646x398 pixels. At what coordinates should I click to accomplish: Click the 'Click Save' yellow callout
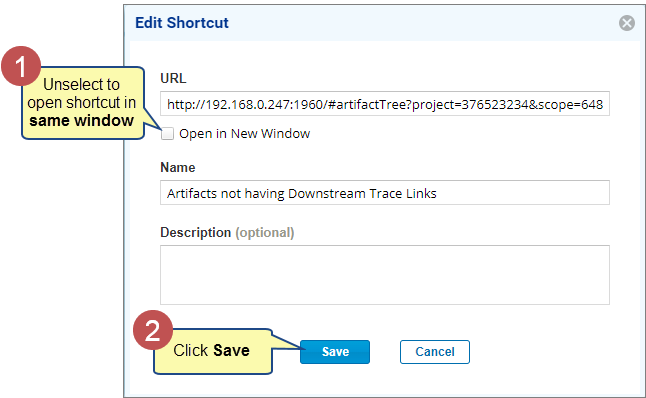(x=213, y=351)
